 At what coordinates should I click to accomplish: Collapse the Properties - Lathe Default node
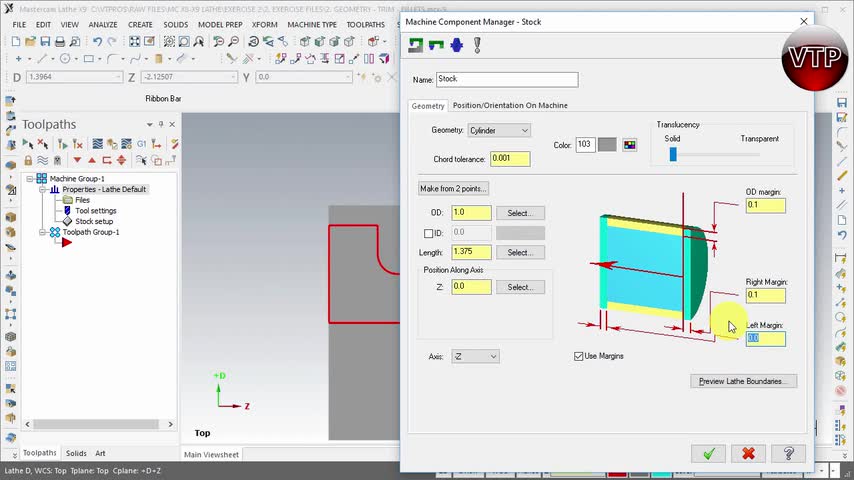point(42,190)
